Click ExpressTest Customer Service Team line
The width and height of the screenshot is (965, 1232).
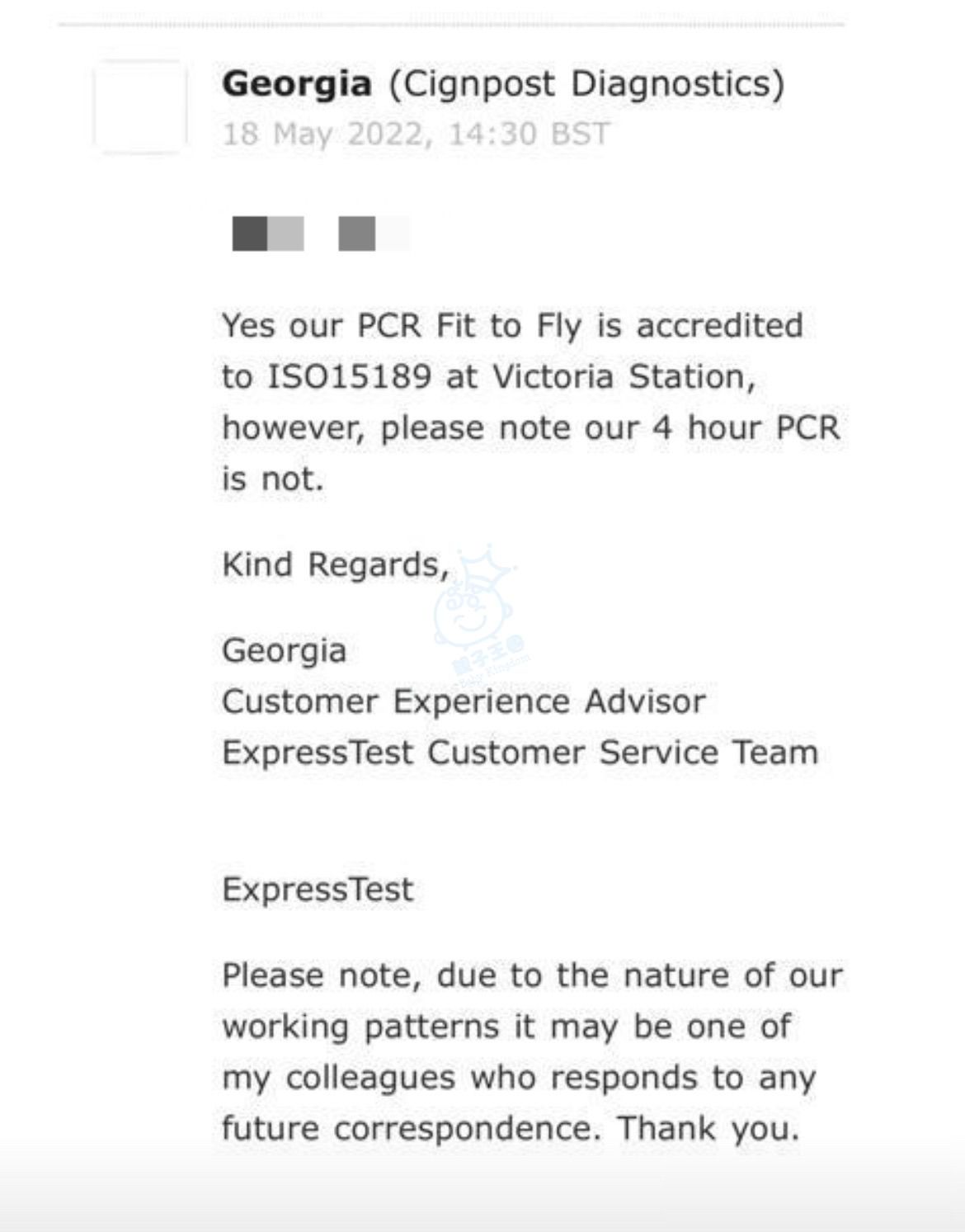520,753
